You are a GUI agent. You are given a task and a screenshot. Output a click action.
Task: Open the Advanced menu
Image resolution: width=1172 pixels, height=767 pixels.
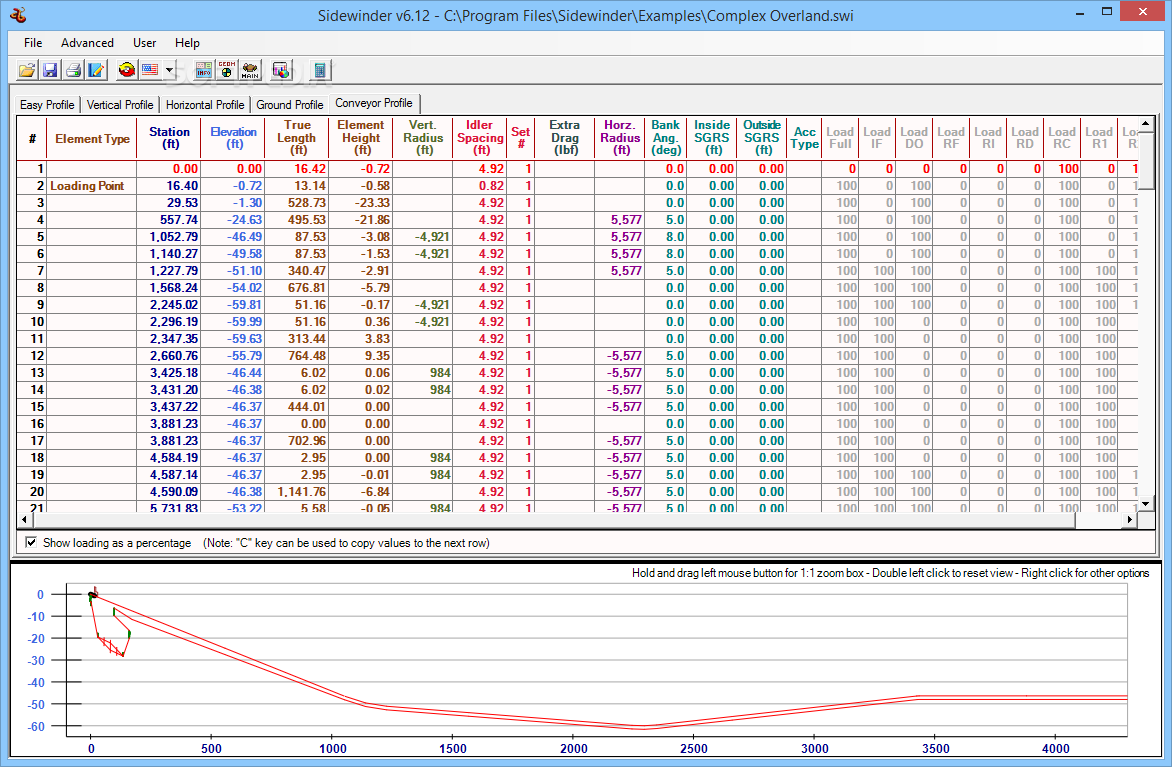(x=87, y=43)
